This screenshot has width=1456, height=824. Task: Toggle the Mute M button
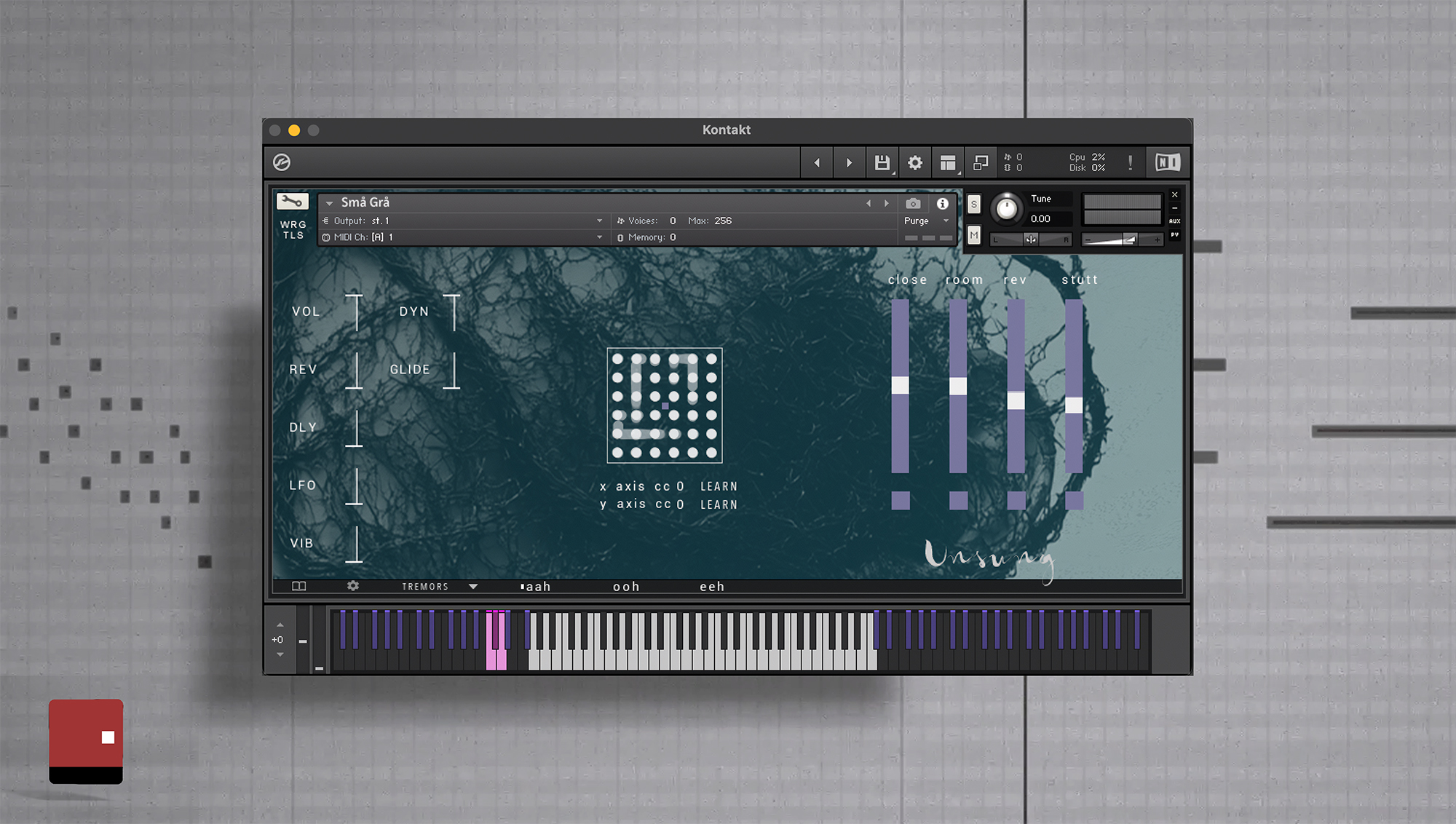pyautogui.click(x=974, y=235)
